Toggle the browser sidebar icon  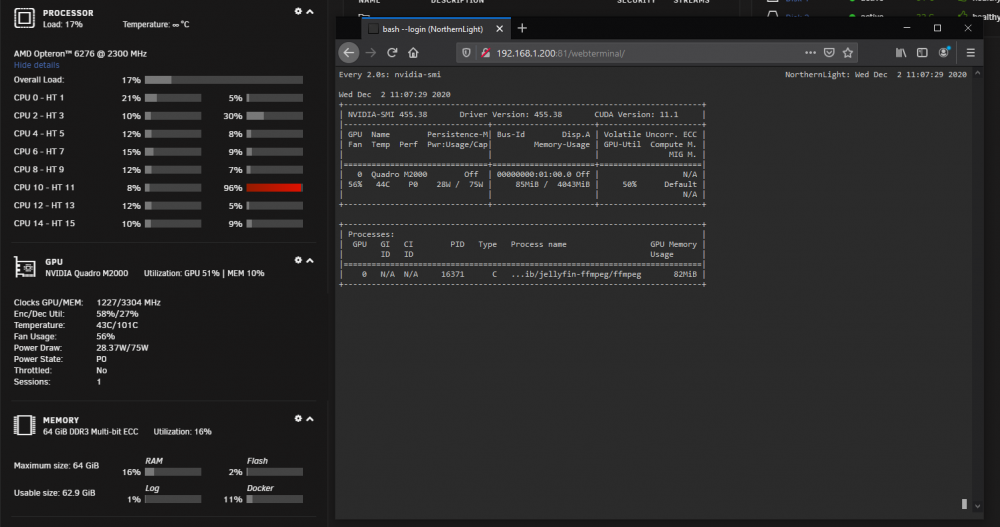pos(922,53)
